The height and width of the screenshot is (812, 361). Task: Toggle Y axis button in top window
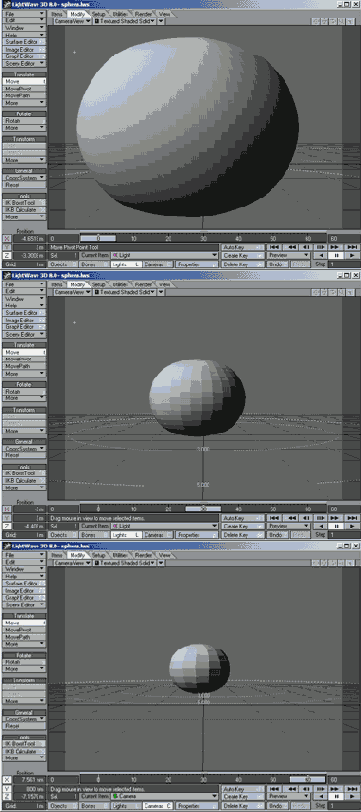(x=6, y=247)
